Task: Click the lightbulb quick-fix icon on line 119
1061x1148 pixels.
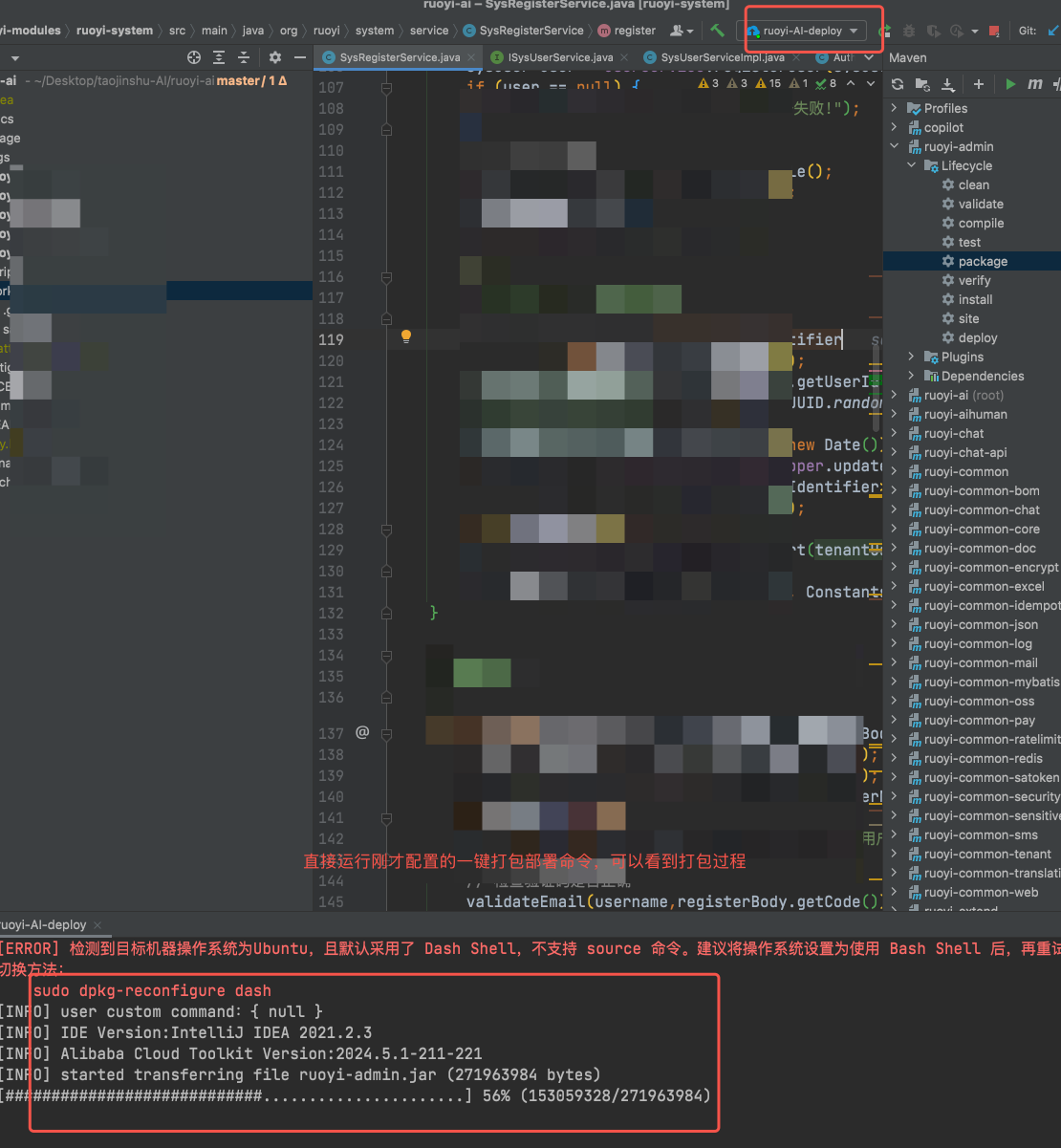Action: 406,336
